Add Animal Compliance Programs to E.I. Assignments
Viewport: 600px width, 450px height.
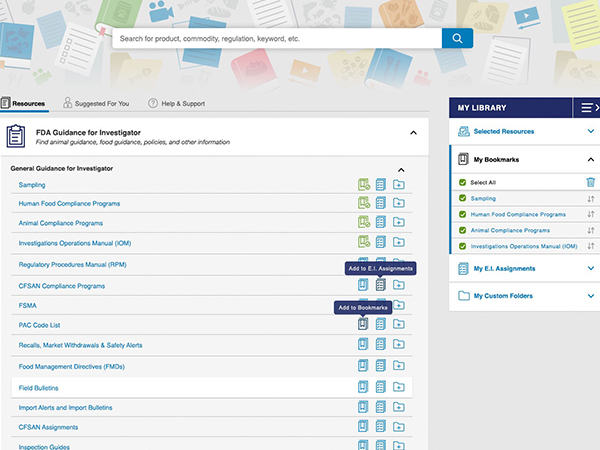[x=380, y=222]
